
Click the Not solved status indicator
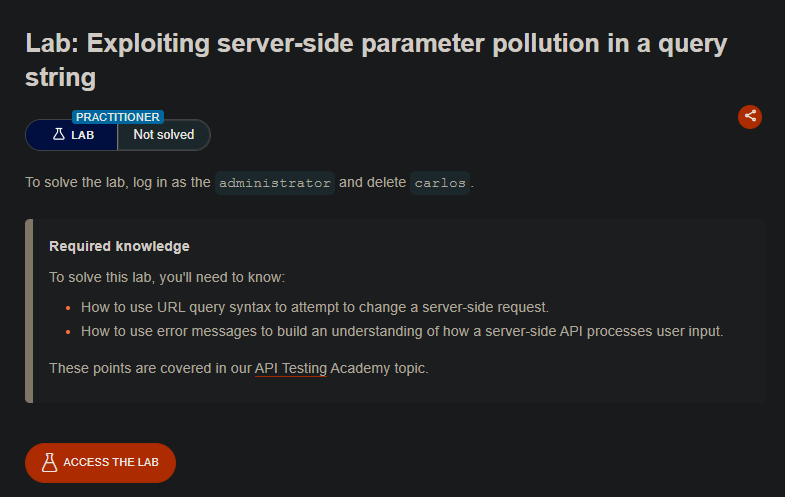click(x=164, y=135)
